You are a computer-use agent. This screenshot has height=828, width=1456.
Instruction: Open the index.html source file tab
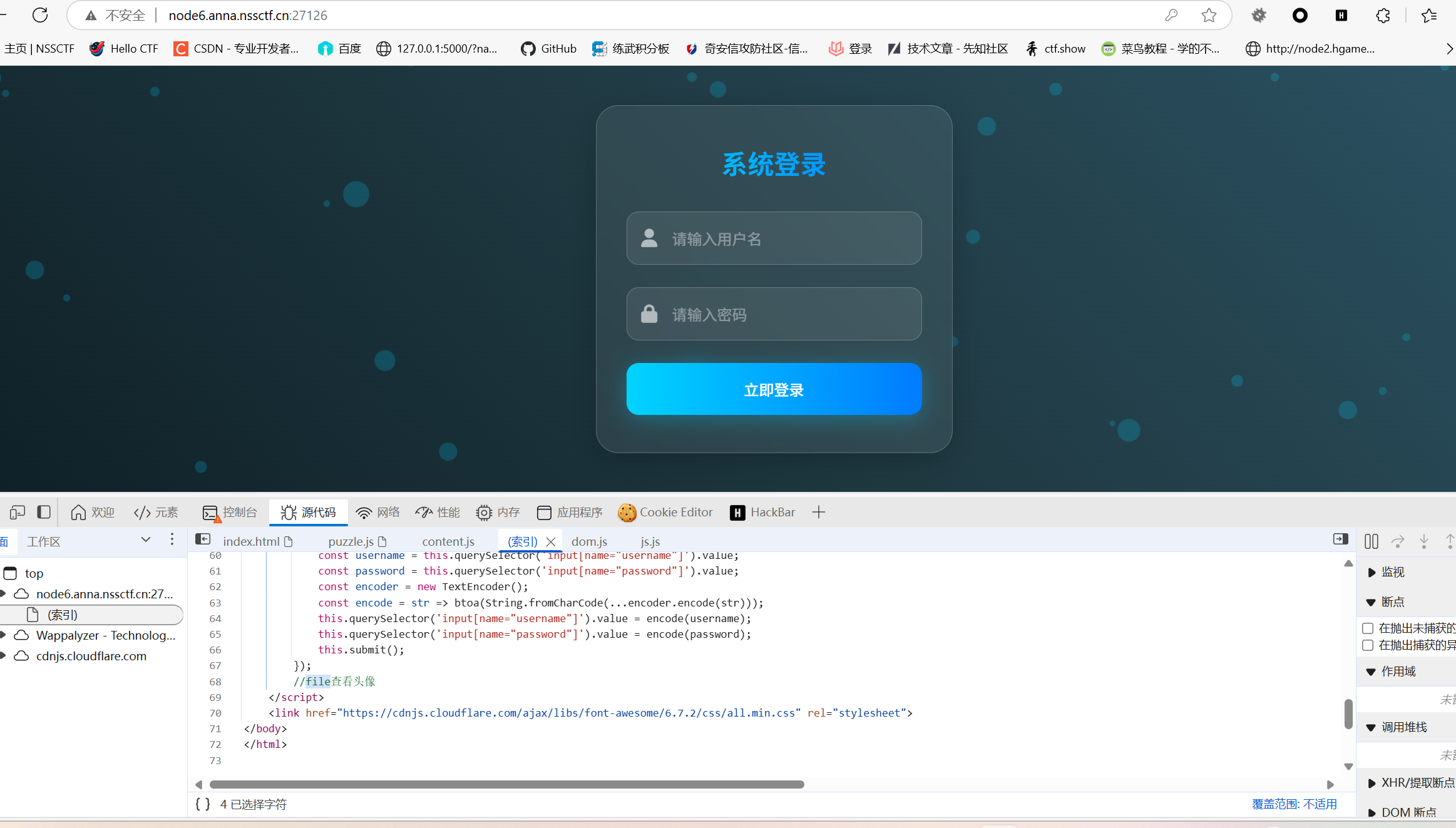point(257,541)
